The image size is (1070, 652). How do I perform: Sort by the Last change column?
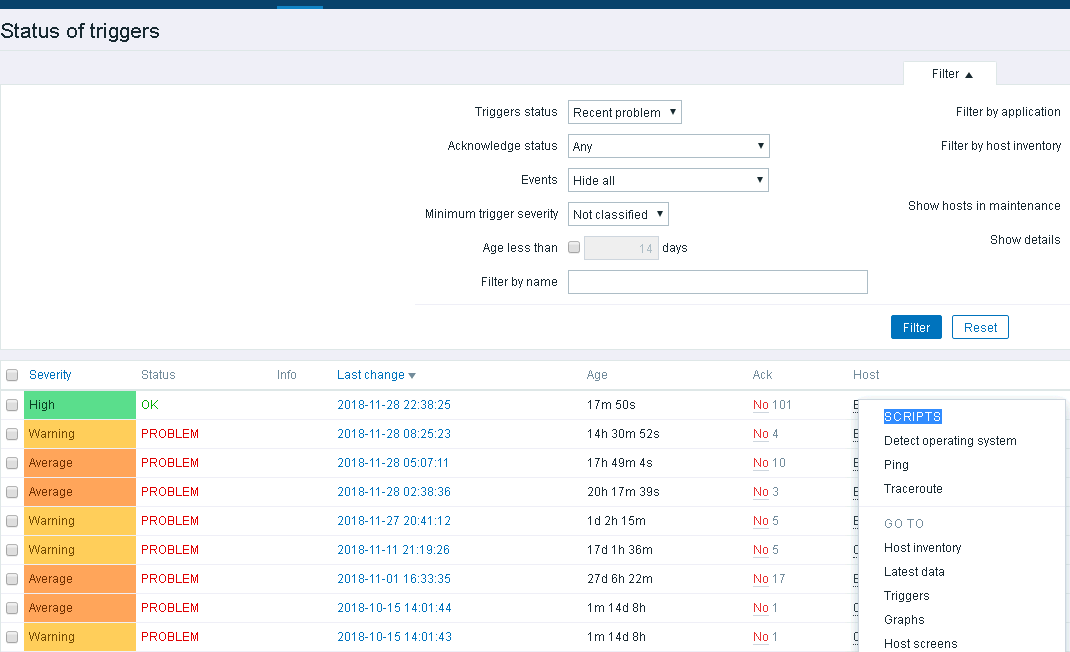[x=376, y=375]
